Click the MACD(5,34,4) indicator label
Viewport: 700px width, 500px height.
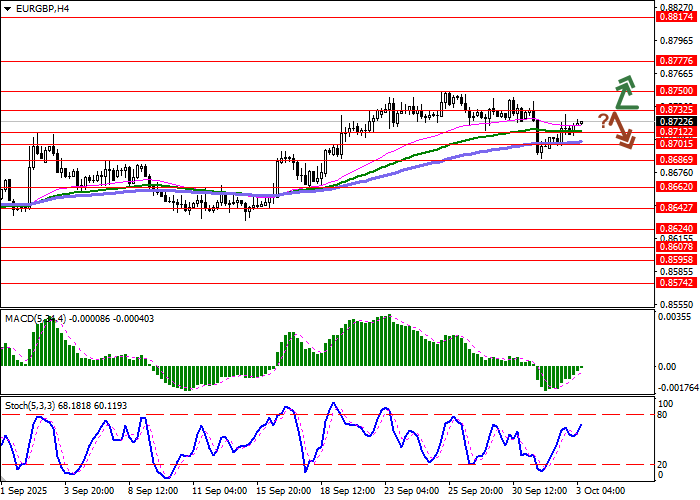pos(34,318)
